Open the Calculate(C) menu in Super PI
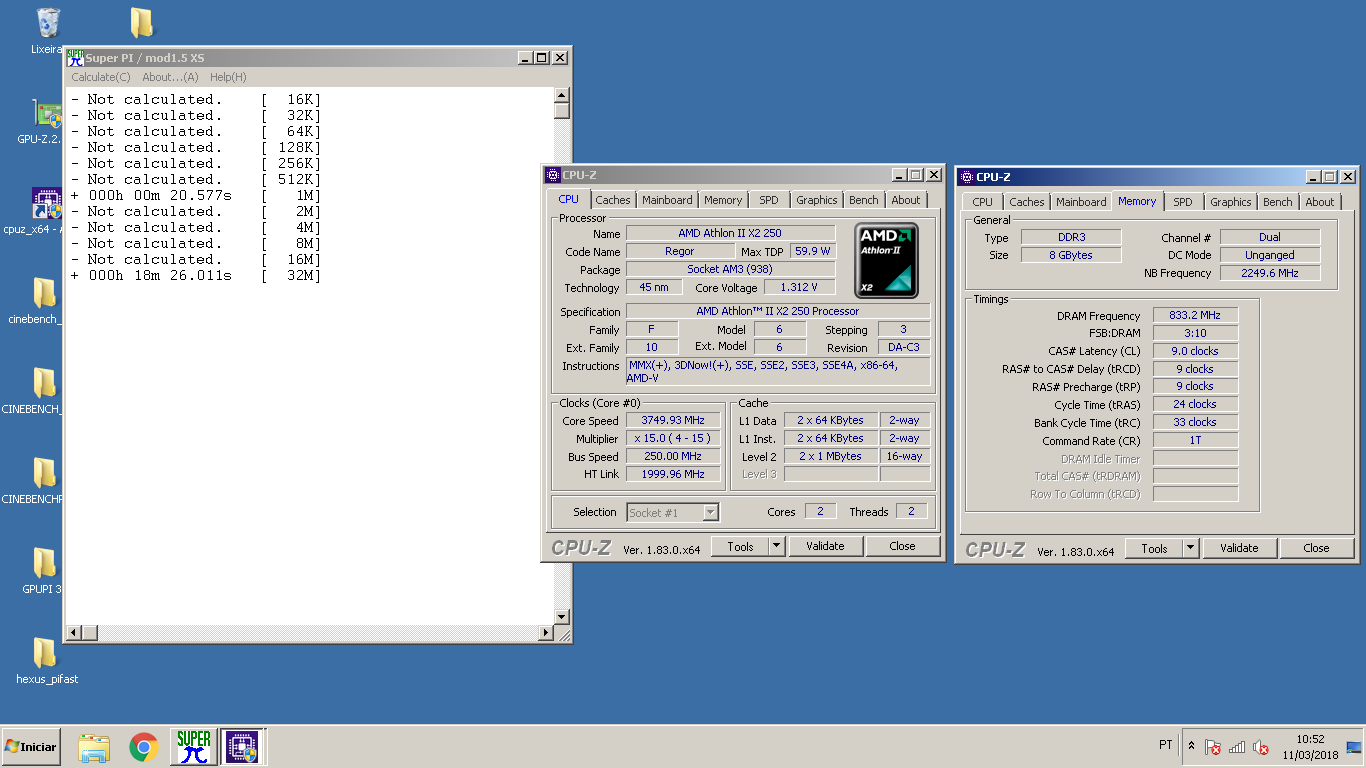The image size is (1366, 768). 101,77
